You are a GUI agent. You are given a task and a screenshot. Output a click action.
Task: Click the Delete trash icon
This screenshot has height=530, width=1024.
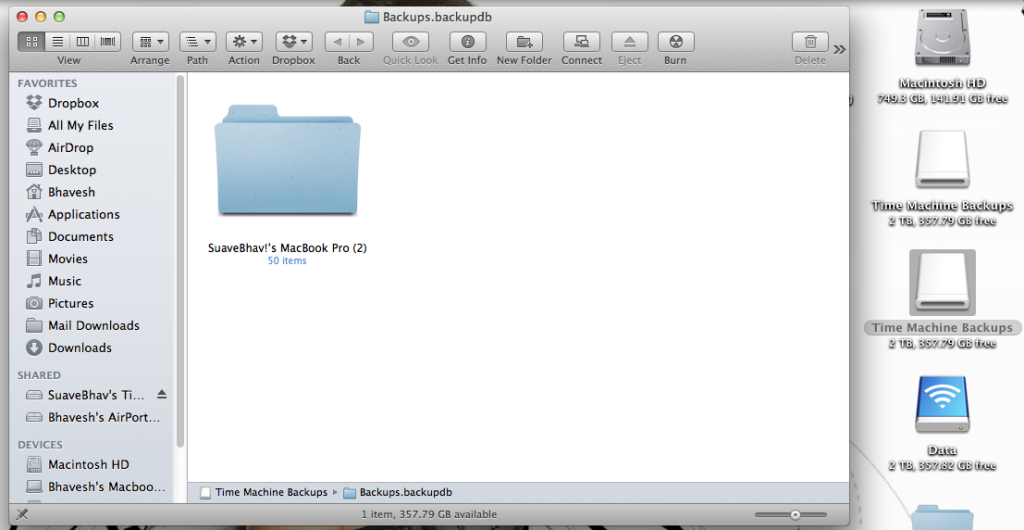coord(810,42)
